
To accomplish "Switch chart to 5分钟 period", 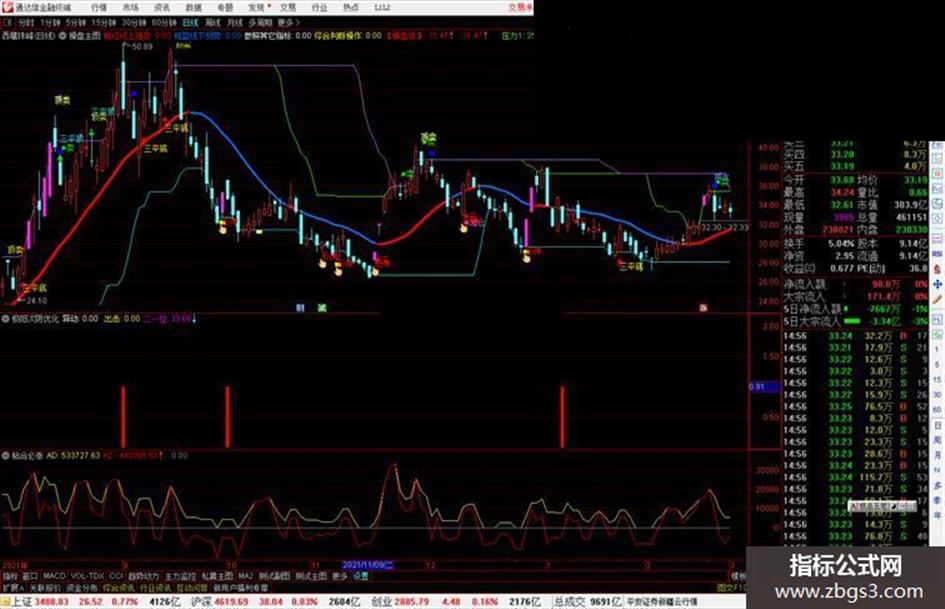I will click(x=75, y=22).
